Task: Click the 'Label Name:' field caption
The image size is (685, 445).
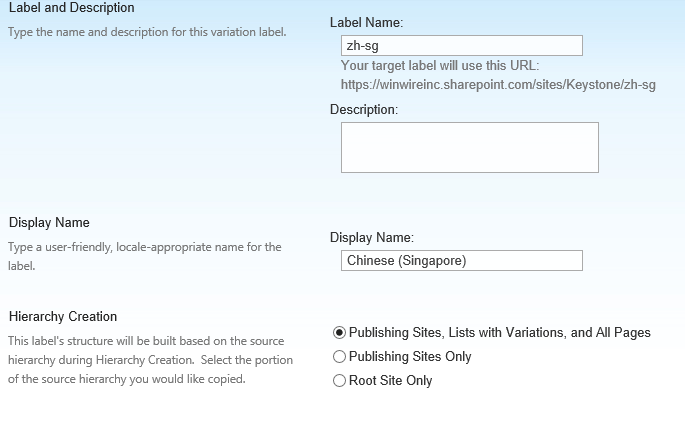Action: 367,22
